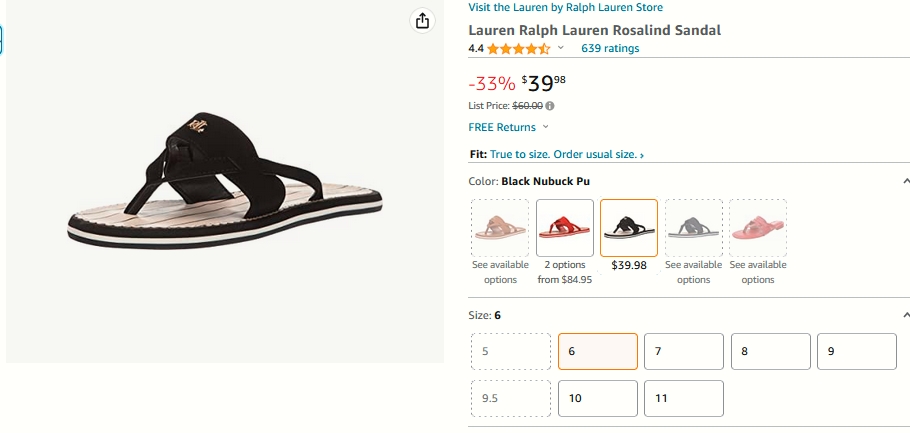Select size 8
The width and height of the screenshot is (910, 433).
(771, 351)
